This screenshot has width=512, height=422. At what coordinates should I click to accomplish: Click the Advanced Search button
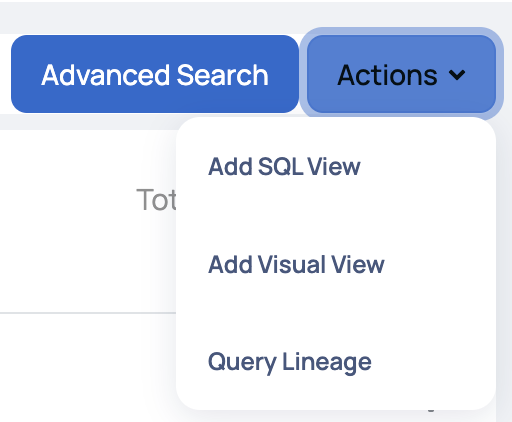[x=155, y=74]
